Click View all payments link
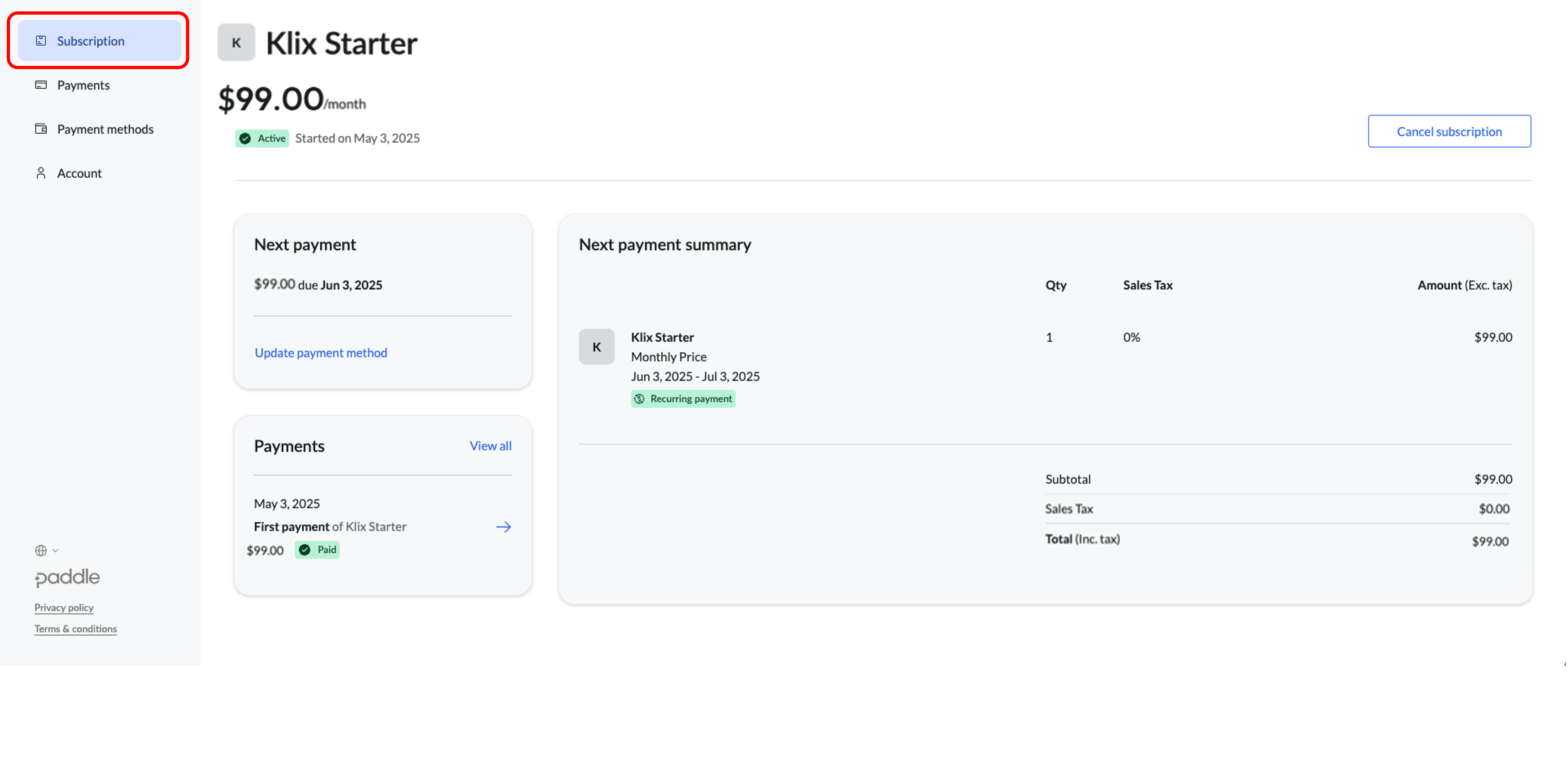The width and height of the screenshot is (1568, 757). (490, 446)
